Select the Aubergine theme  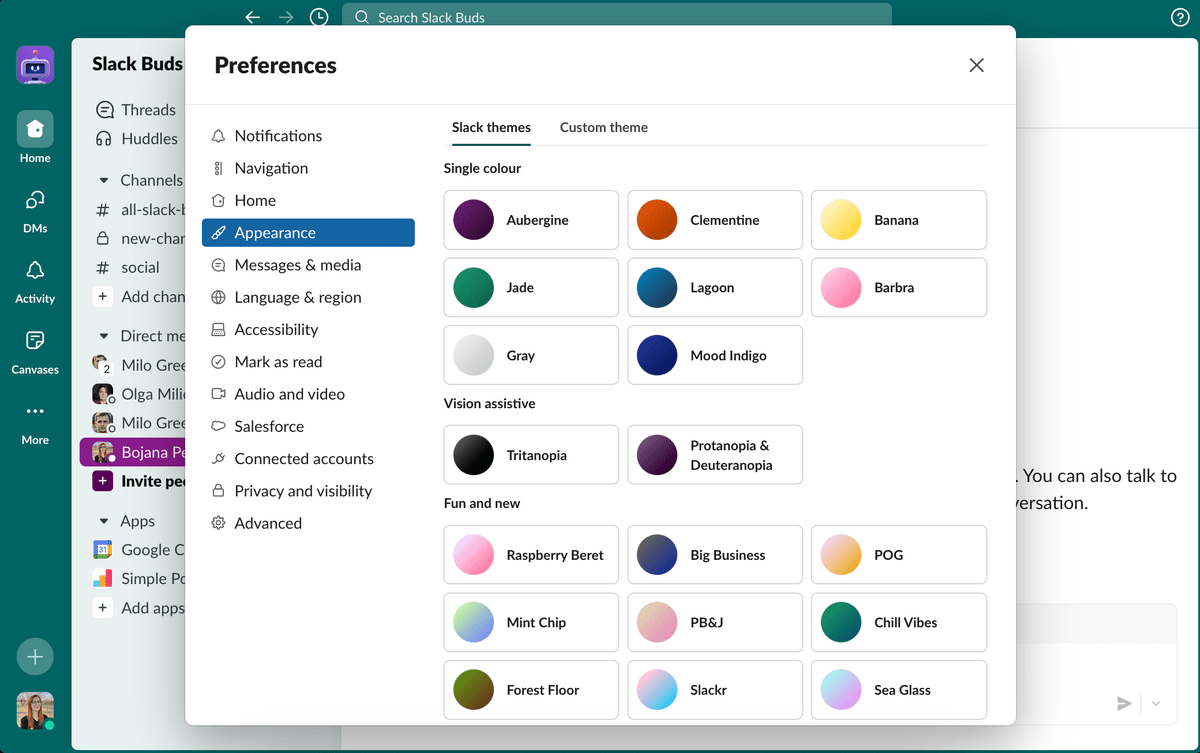click(x=531, y=220)
